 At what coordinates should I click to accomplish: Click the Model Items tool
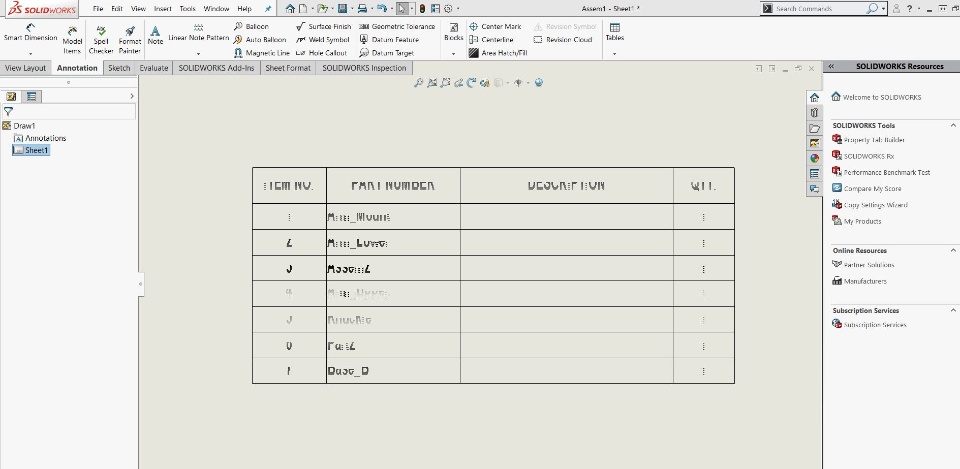click(72, 39)
